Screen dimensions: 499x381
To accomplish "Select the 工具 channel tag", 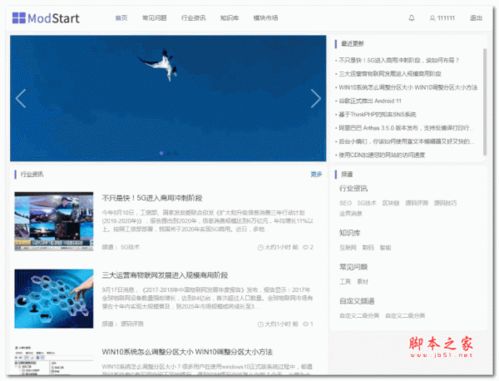I will pos(345,281).
